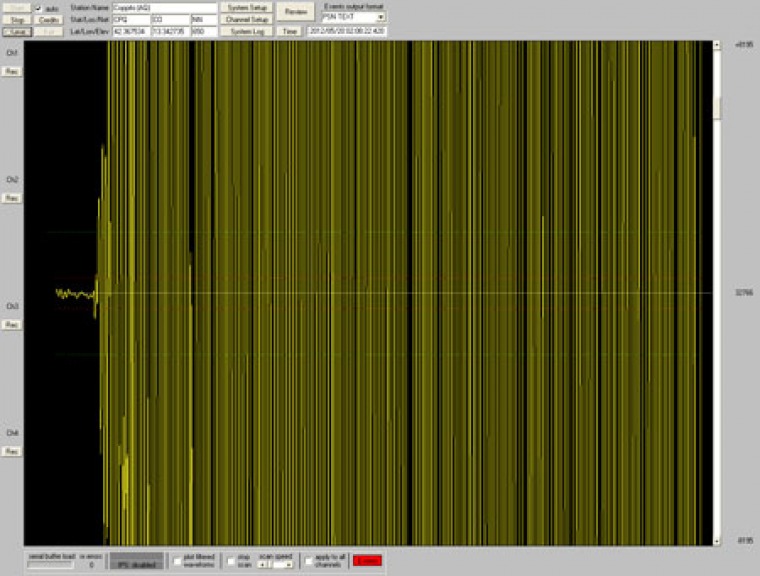Enable apply to all channels
This screenshot has width=760, height=576.
coord(309,561)
